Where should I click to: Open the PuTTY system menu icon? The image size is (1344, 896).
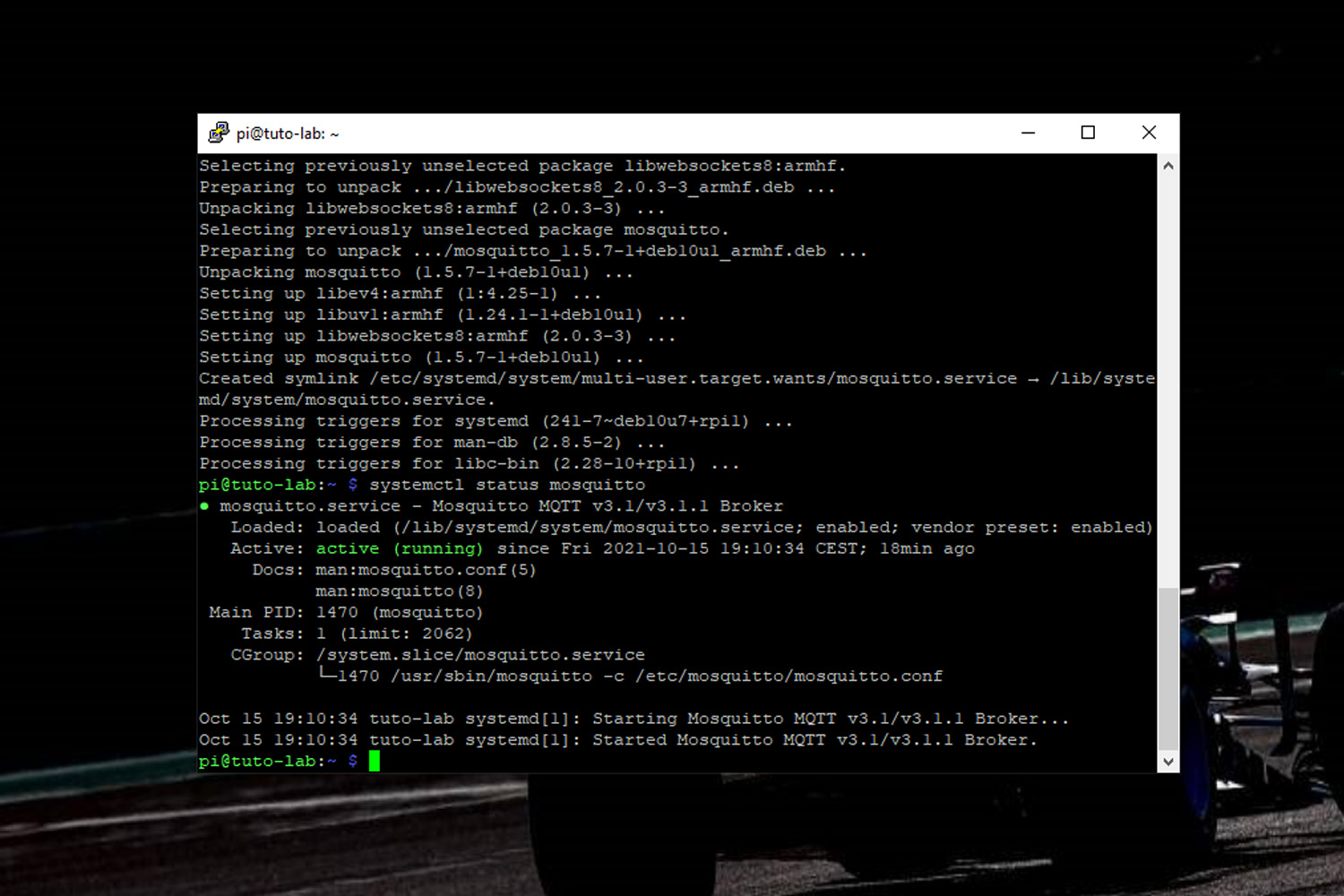pos(218,134)
